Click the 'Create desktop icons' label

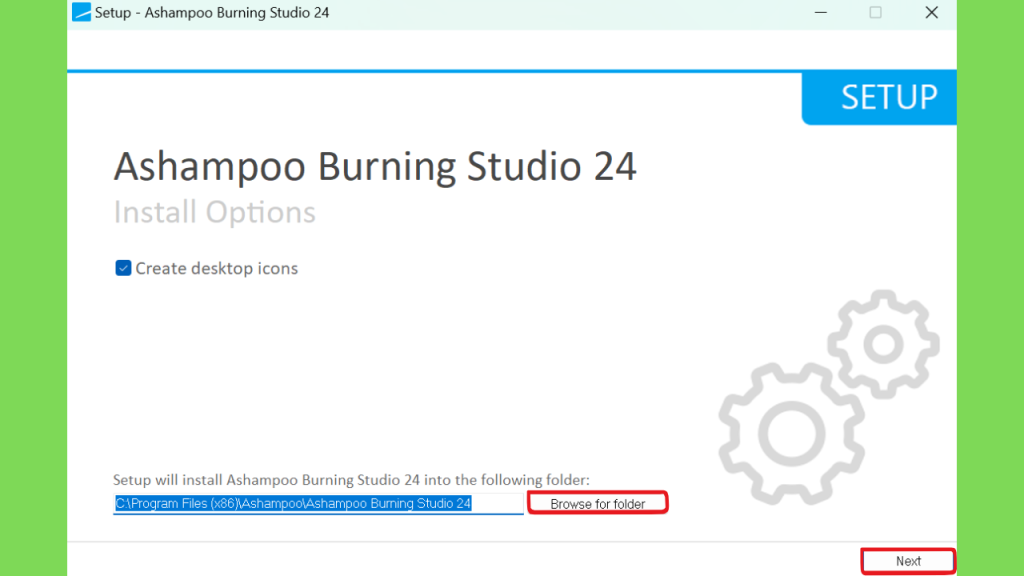216,268
